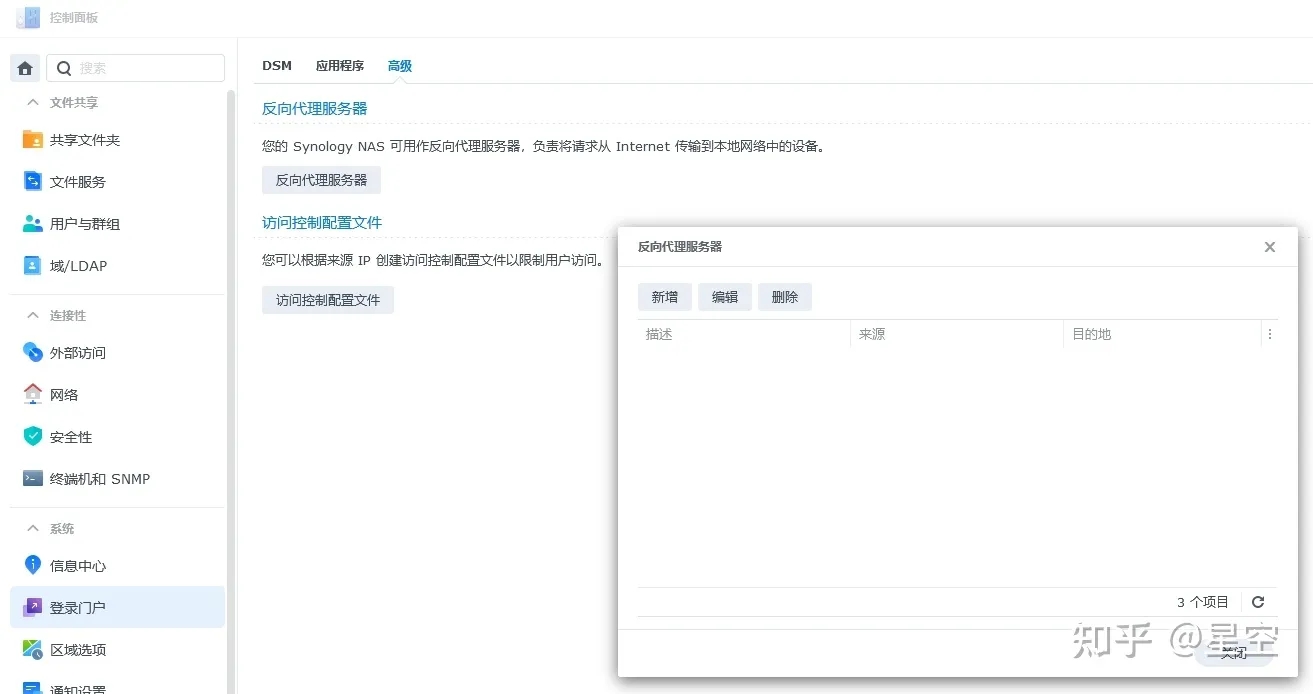1313x694 pixels.
Task: Collapse the 连接性 section
Action: [x=33, y=316]
